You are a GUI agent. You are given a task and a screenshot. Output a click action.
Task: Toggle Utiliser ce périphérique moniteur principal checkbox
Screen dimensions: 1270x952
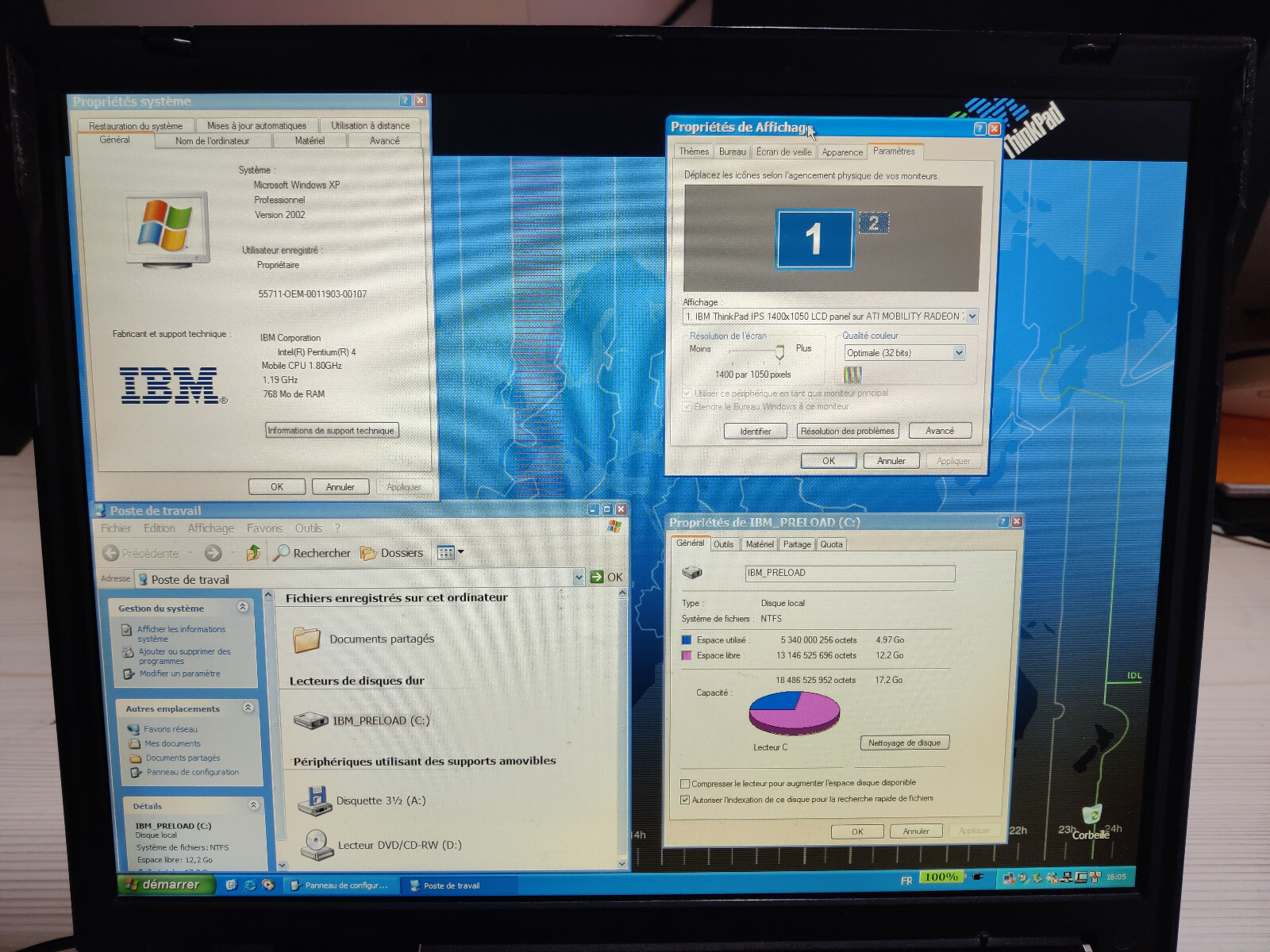687,393
